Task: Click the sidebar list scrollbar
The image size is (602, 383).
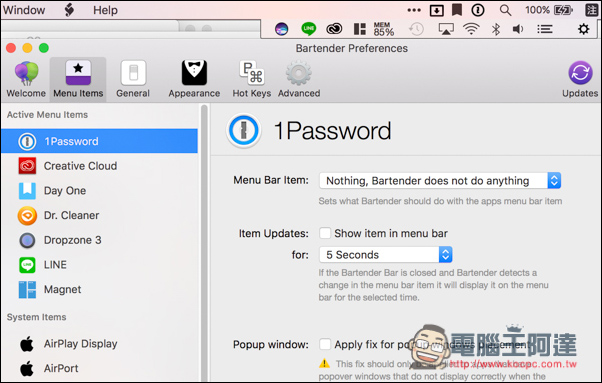Action: pos(204,243)
